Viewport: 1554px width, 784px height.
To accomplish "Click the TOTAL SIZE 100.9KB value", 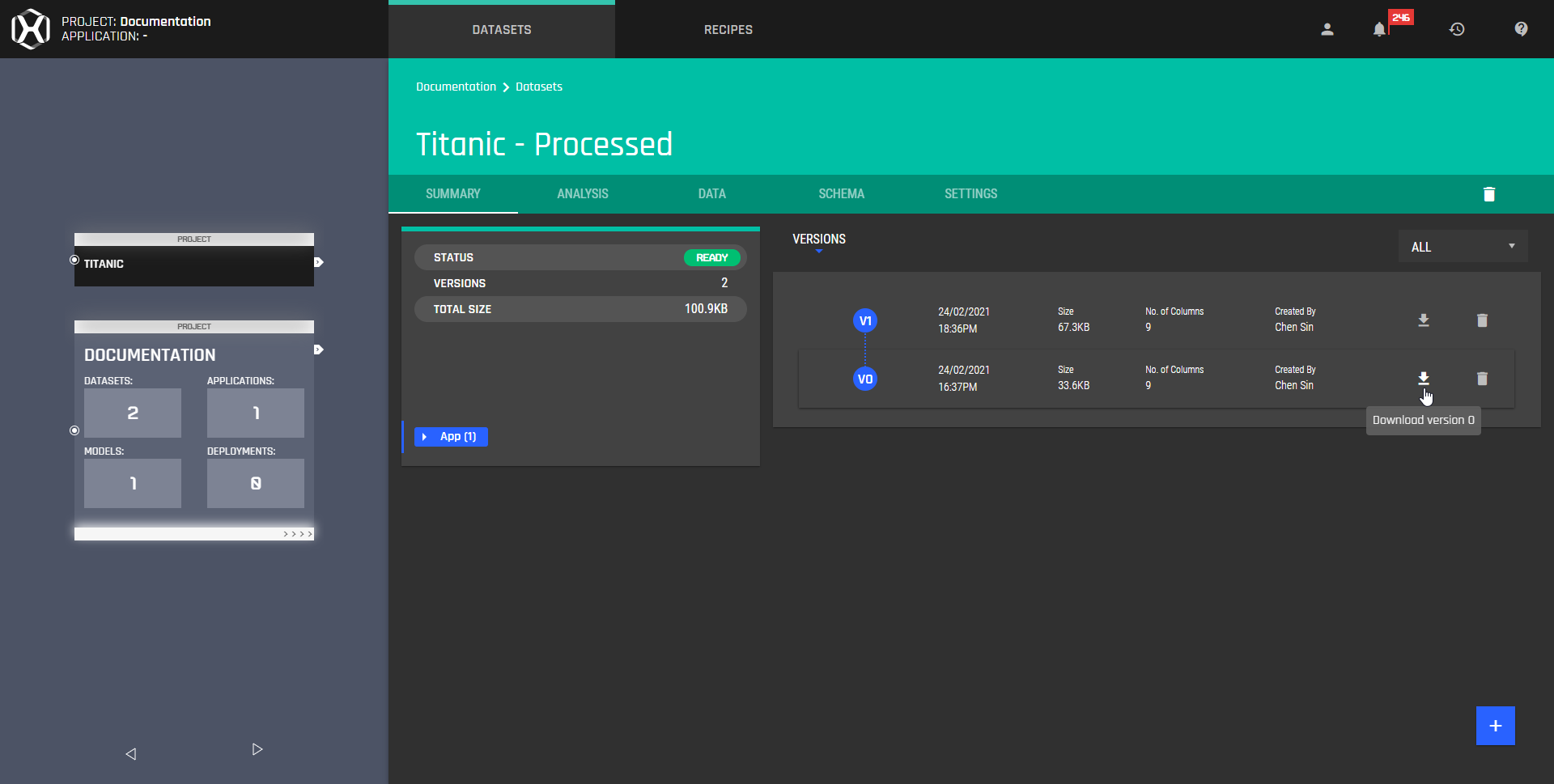I will point(706,309).
